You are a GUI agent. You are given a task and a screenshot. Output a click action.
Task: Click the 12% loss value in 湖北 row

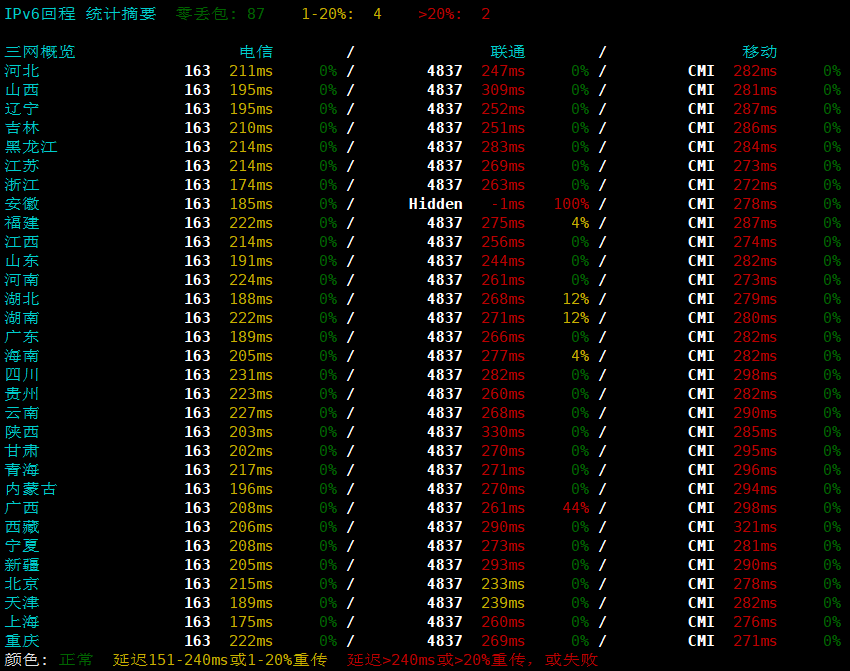click(x=576, y=299)
